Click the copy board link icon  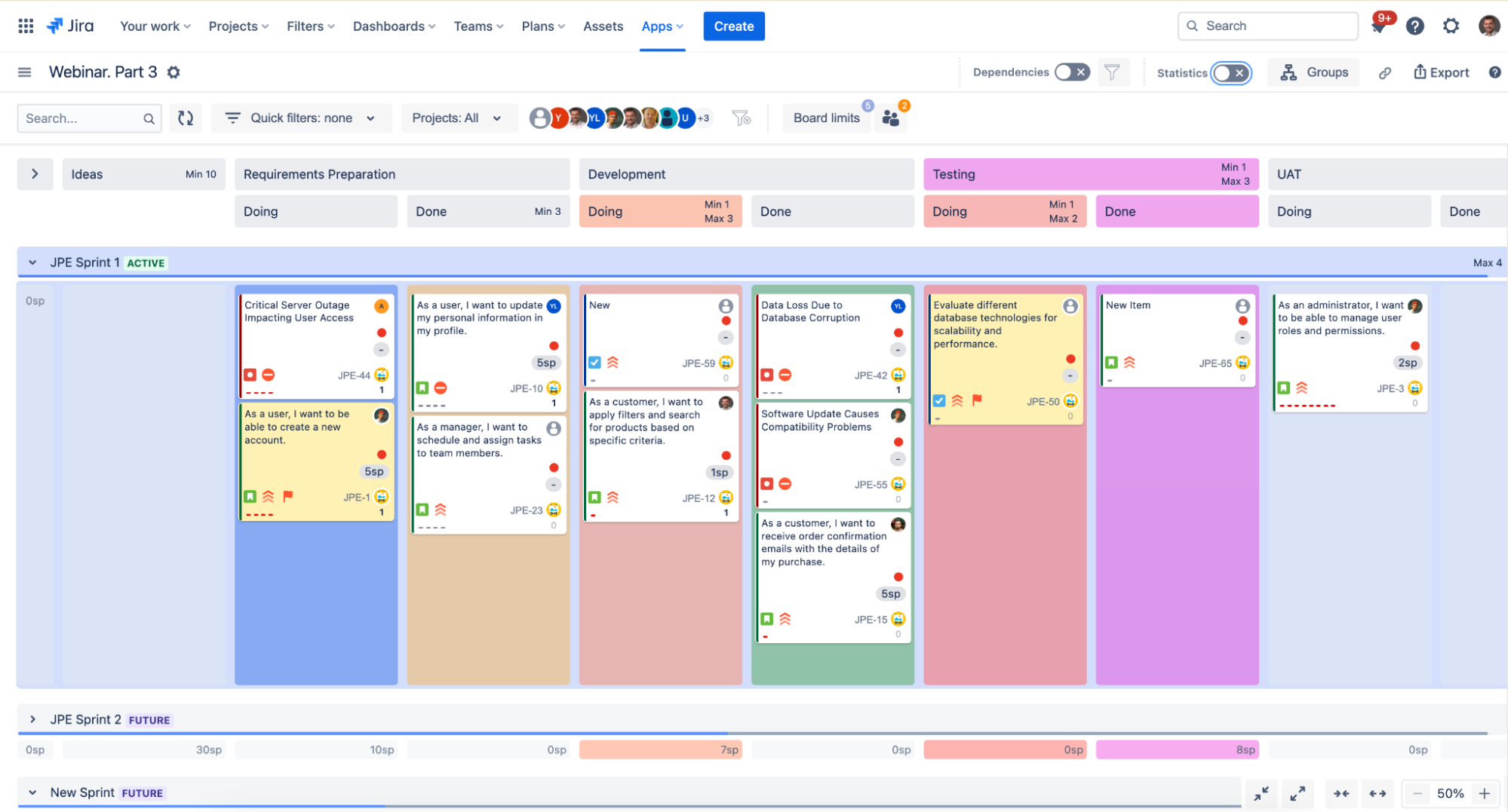click(1385, 73)
